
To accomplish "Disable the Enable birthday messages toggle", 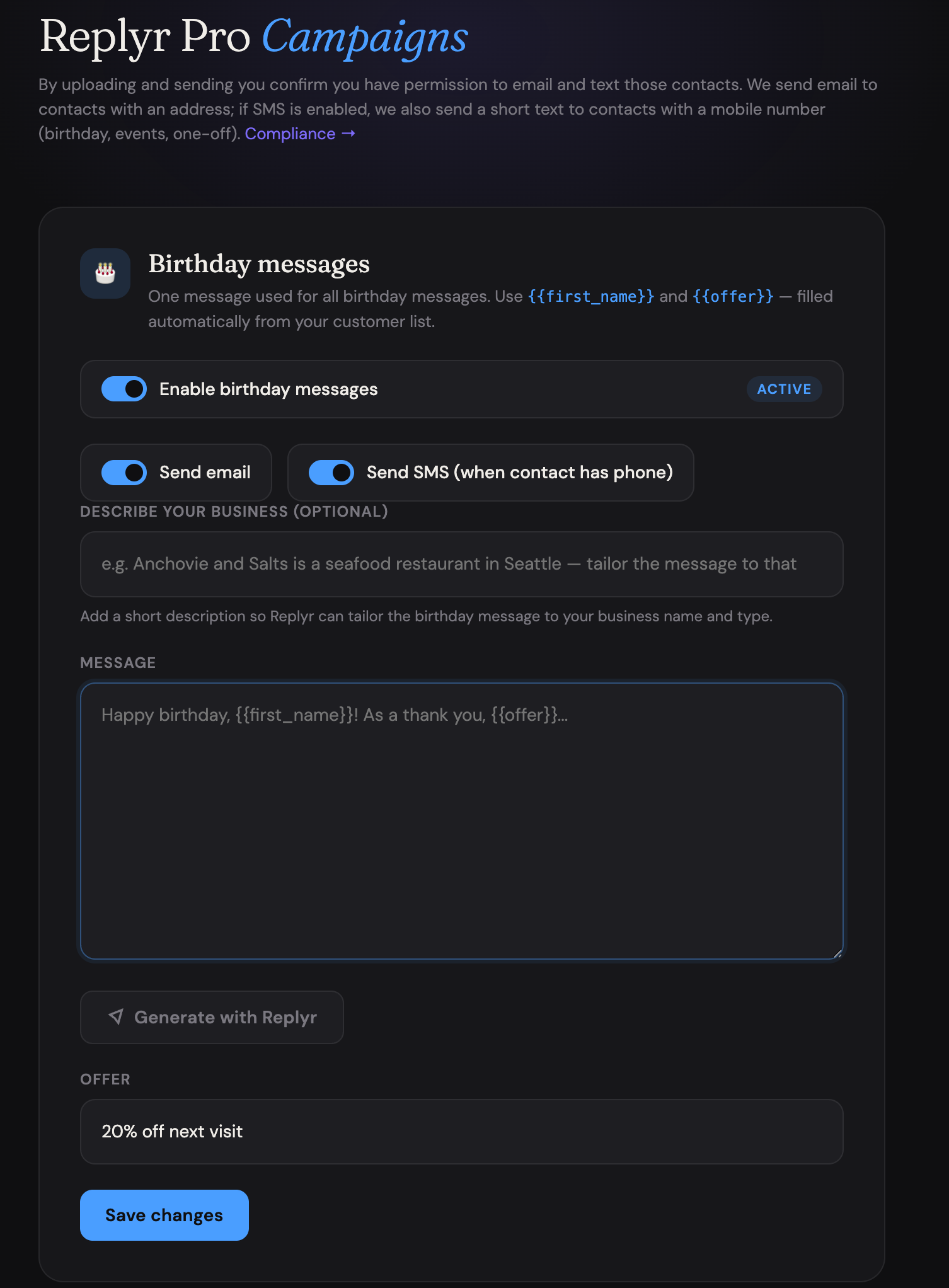I will click(124, 389).
